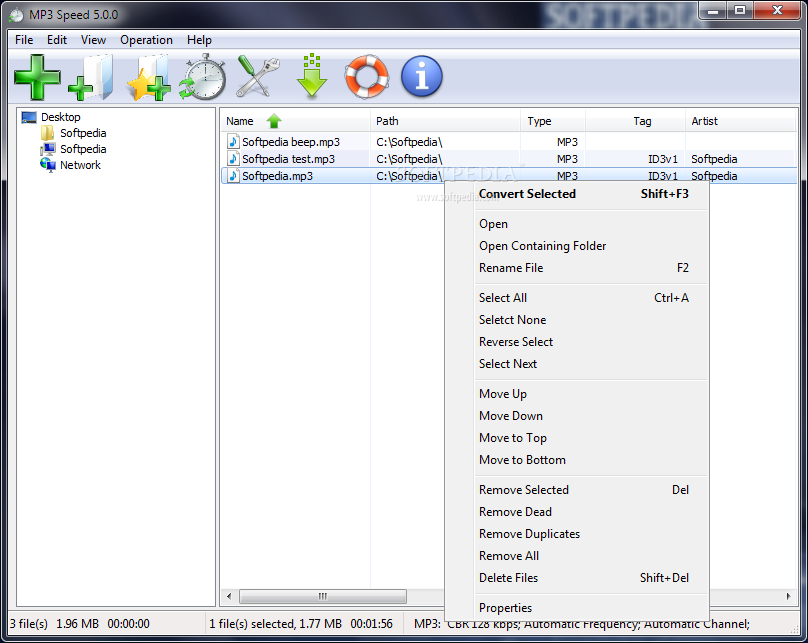The width and height of the screenshot is (808, 643).
Task: Click the Desktop monitor icon in tree
Action: pyautogui.click(x=29, y=117)
